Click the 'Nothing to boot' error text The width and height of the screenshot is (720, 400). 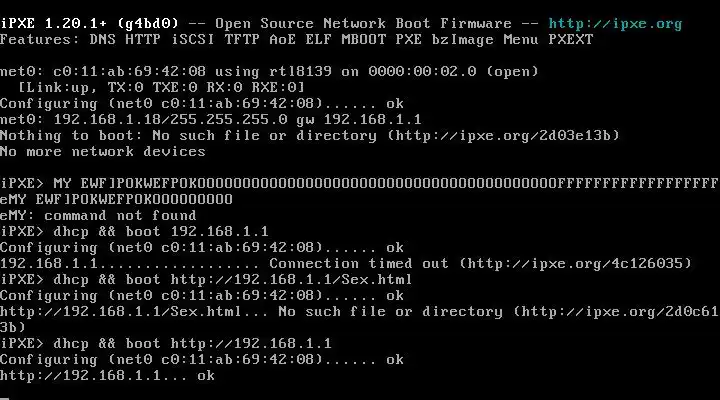(x=67, y=135)
